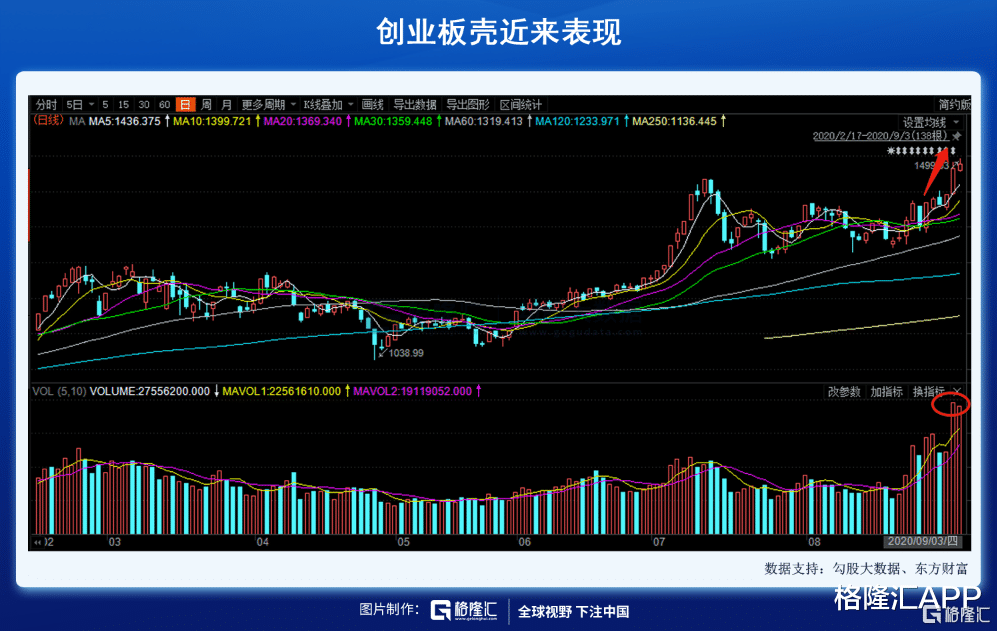Image resolution: width=997 pixels, height=631 pixels.
Task: Click the 08 month marker on time axis
Action: click(x=814, y=542)
